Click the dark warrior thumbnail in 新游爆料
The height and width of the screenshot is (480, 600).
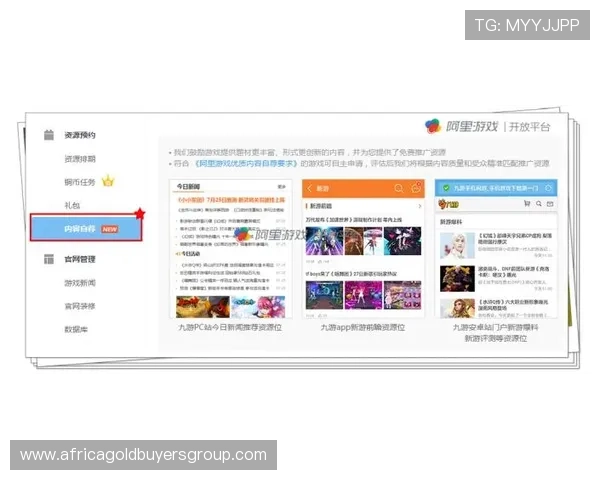pos(457,278)
